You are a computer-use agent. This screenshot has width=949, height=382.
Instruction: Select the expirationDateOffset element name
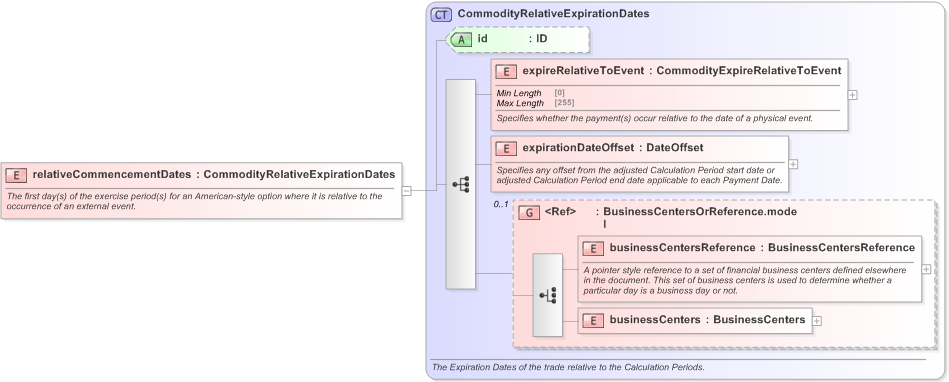click(x=578, y=148)
